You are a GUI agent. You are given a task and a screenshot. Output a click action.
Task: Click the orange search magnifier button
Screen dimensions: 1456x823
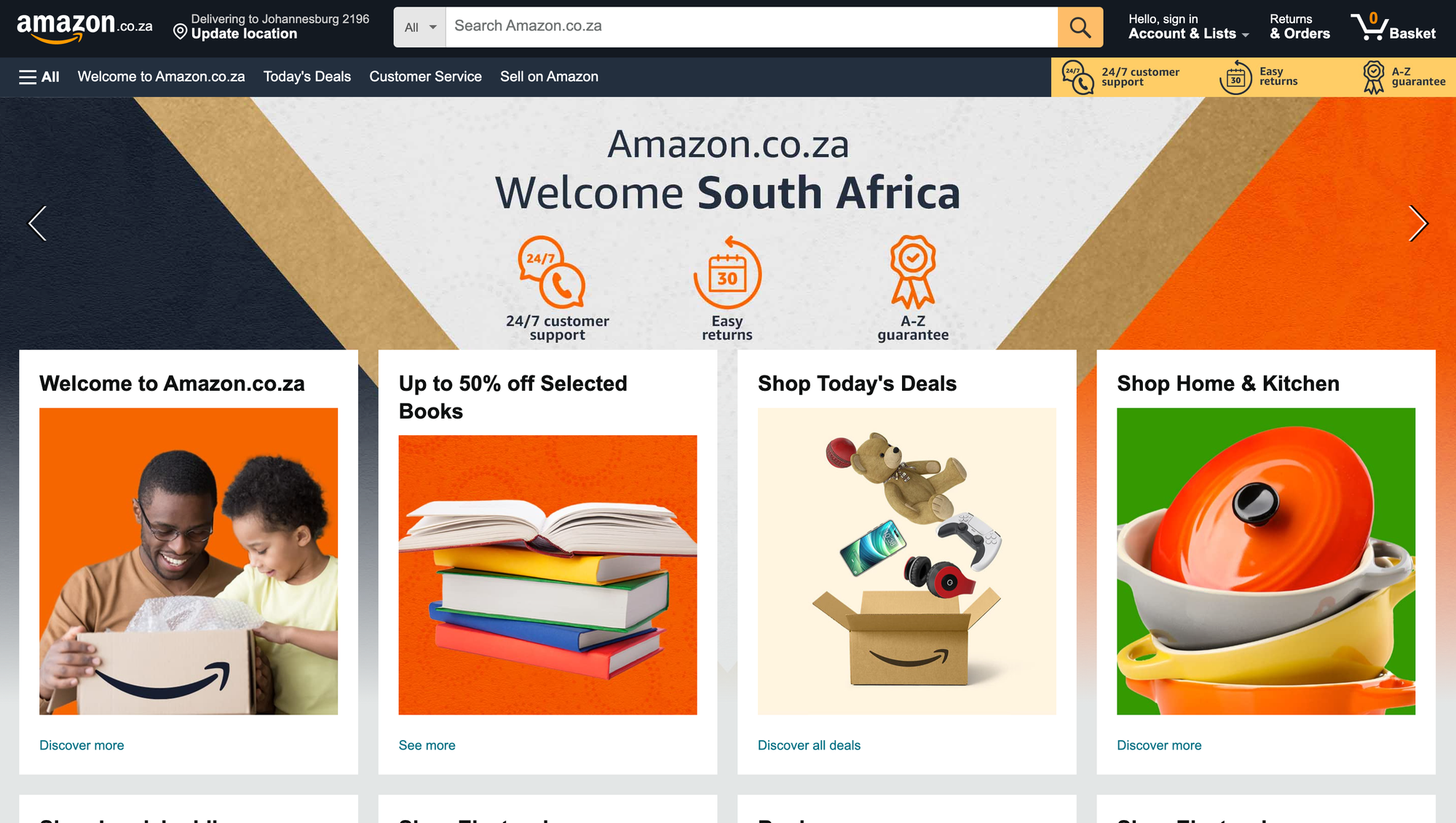(x=1080, y=27)
